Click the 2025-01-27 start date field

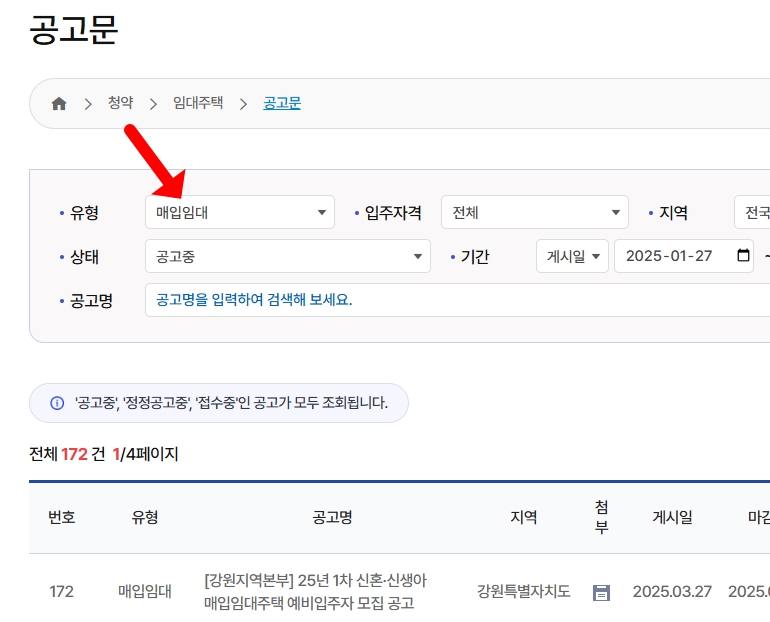[684, 256]
